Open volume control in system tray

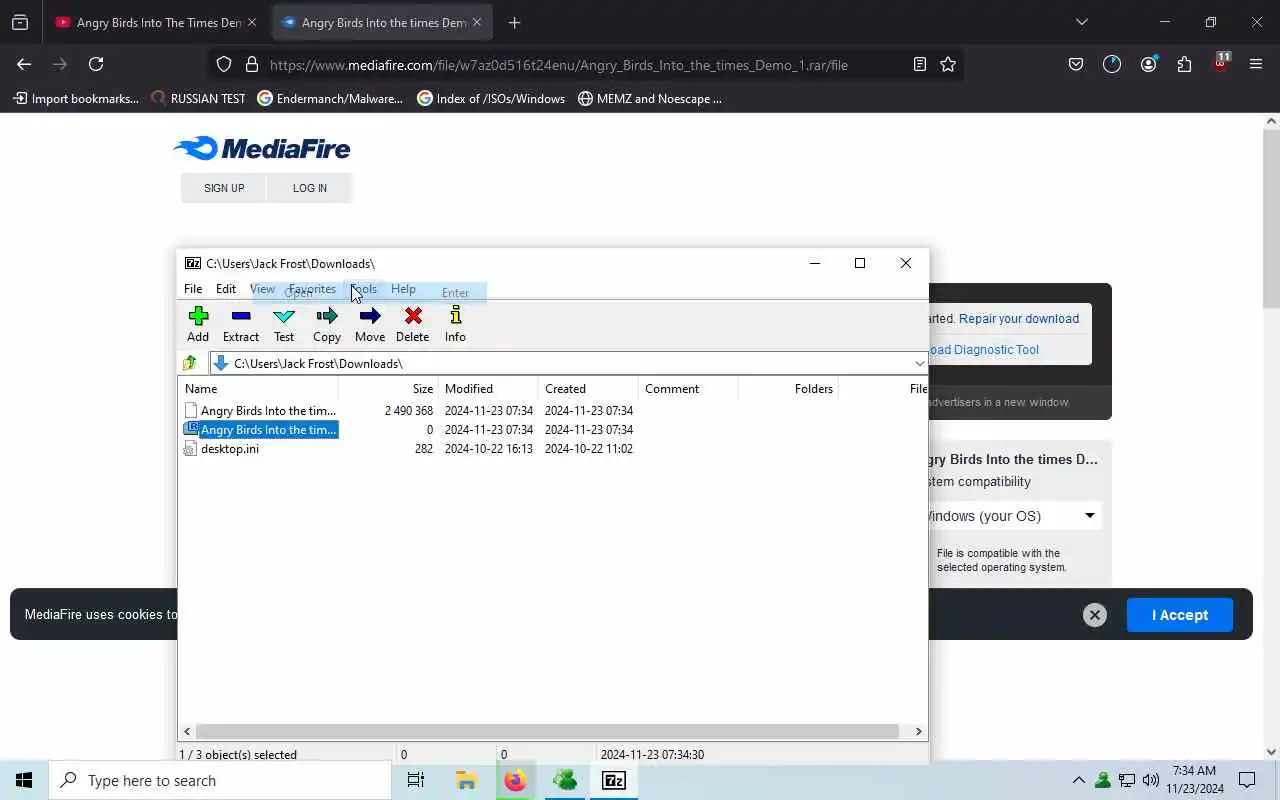point(1151,780)
